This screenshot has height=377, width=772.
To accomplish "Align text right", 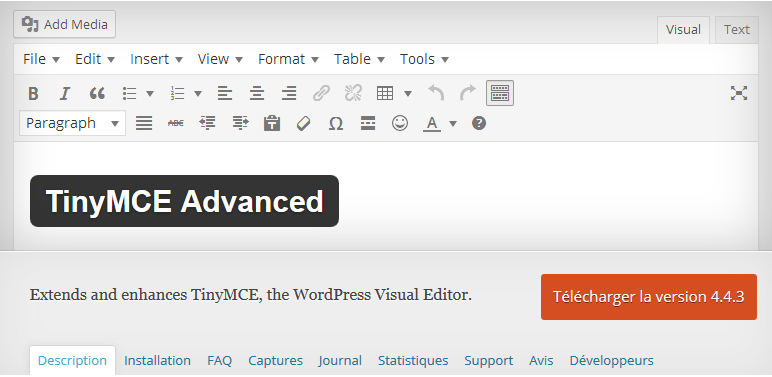I will coord(289,93).
